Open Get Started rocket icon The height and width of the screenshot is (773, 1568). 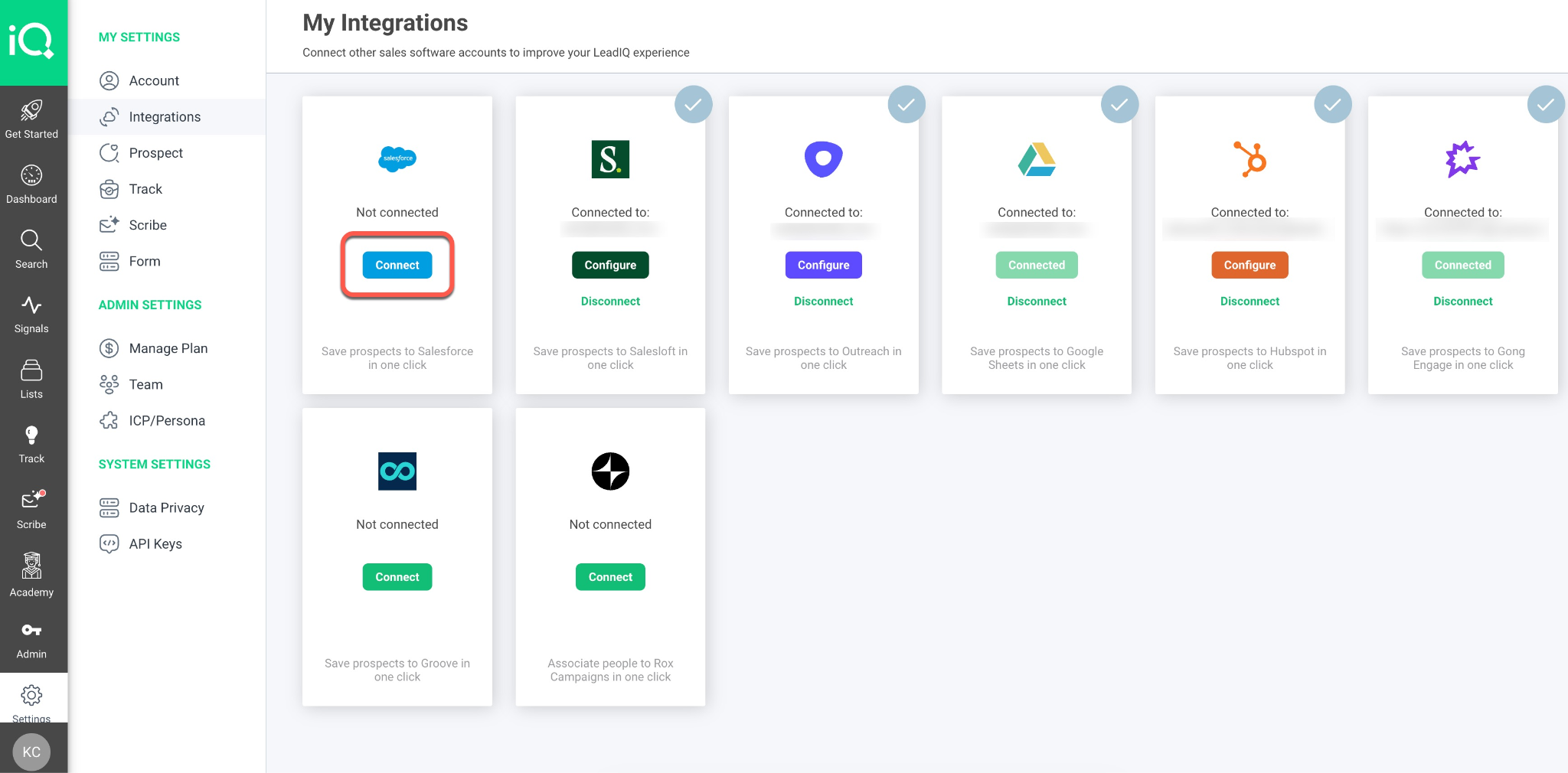[31, 110]
